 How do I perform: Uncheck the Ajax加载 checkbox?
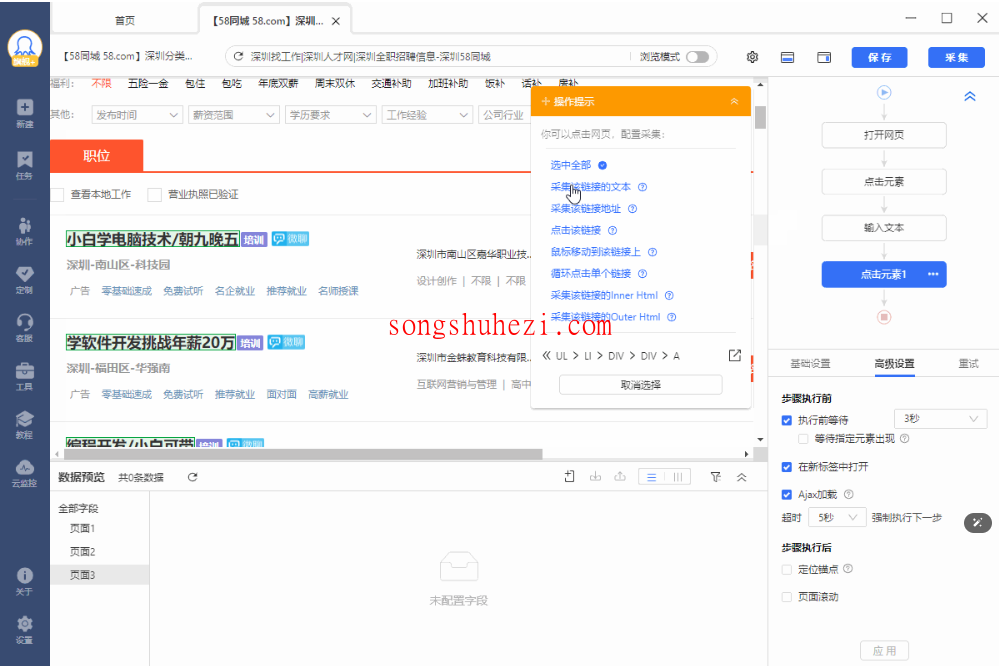[x=787, y=495]
